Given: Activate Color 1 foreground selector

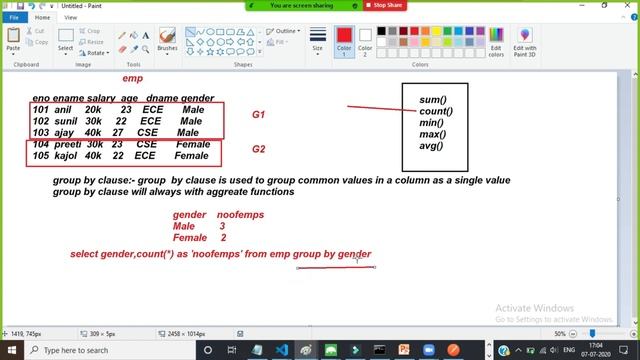Looking at the screenshot, I should [x=344, y=42].
